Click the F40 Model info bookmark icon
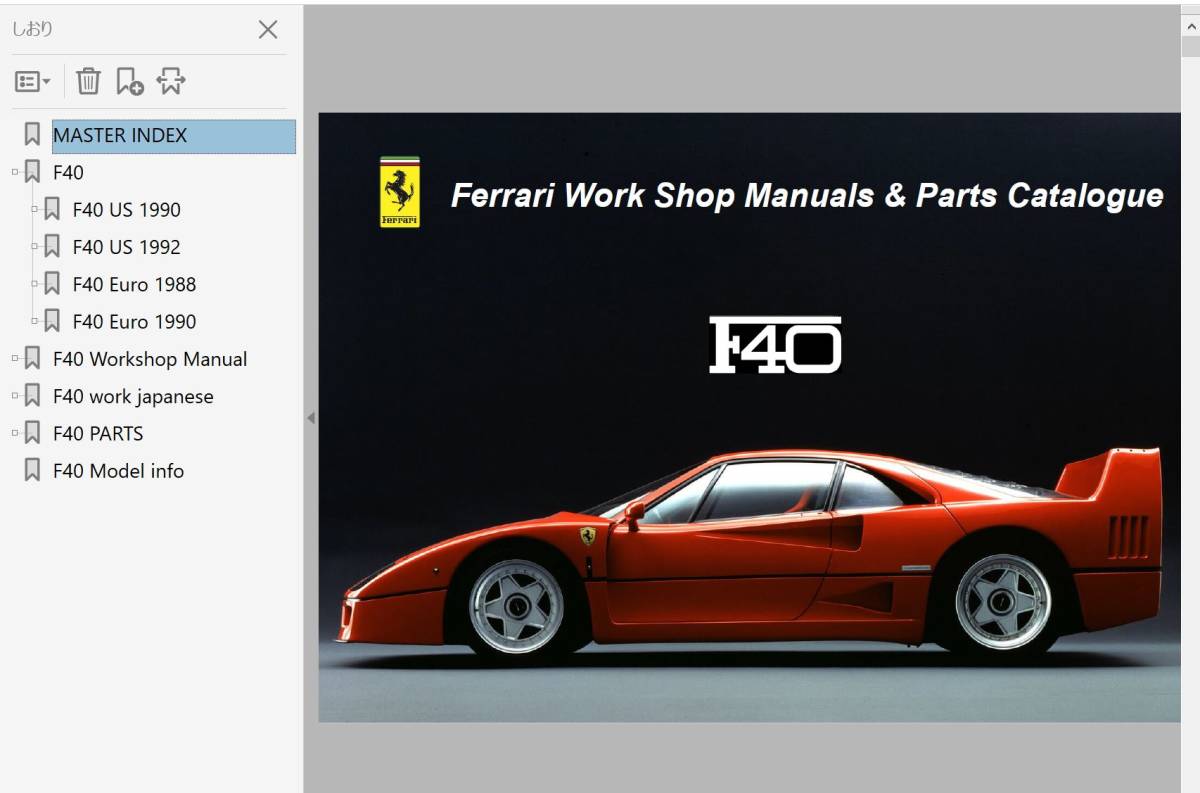Image resolution: width=1200 pixels, height=793 pixels. pyautogui.click(x=32, y=471)
